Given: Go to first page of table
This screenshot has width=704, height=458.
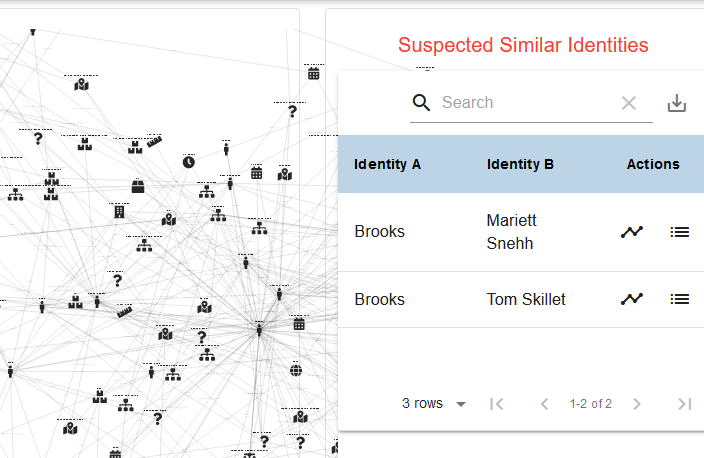Looking at the screenshot, I should pos(496,404).
